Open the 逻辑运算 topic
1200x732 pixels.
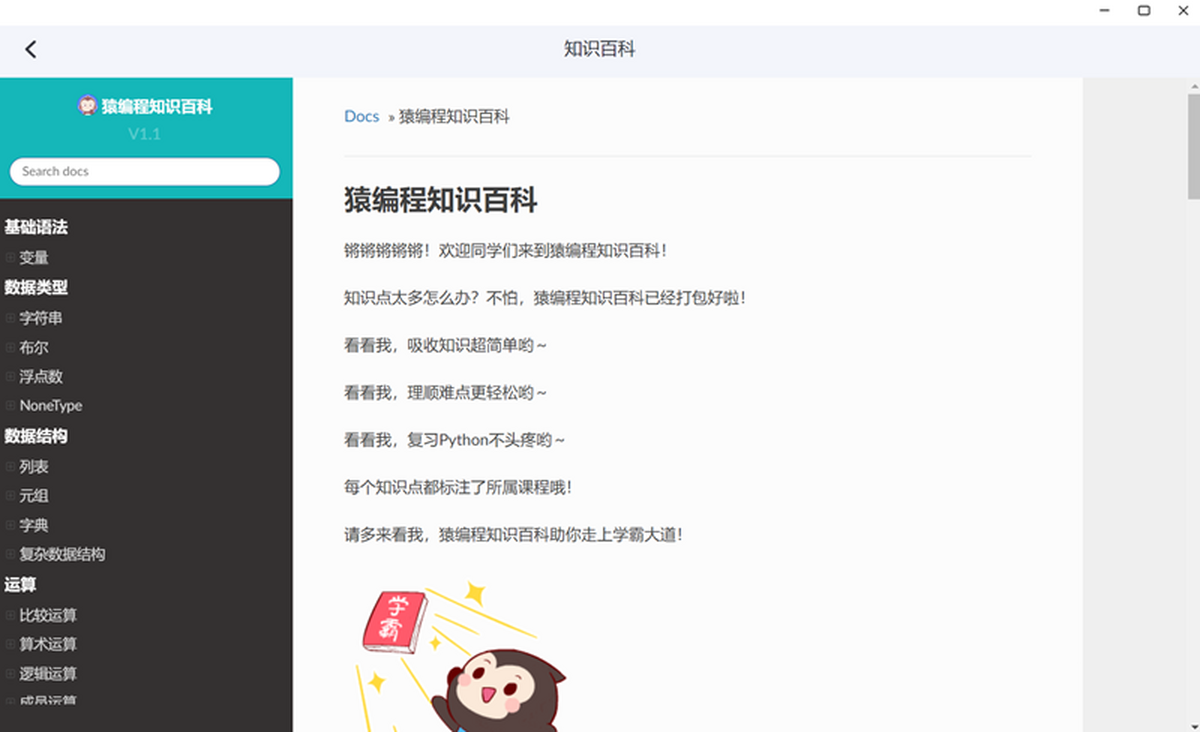coord(48,674)
